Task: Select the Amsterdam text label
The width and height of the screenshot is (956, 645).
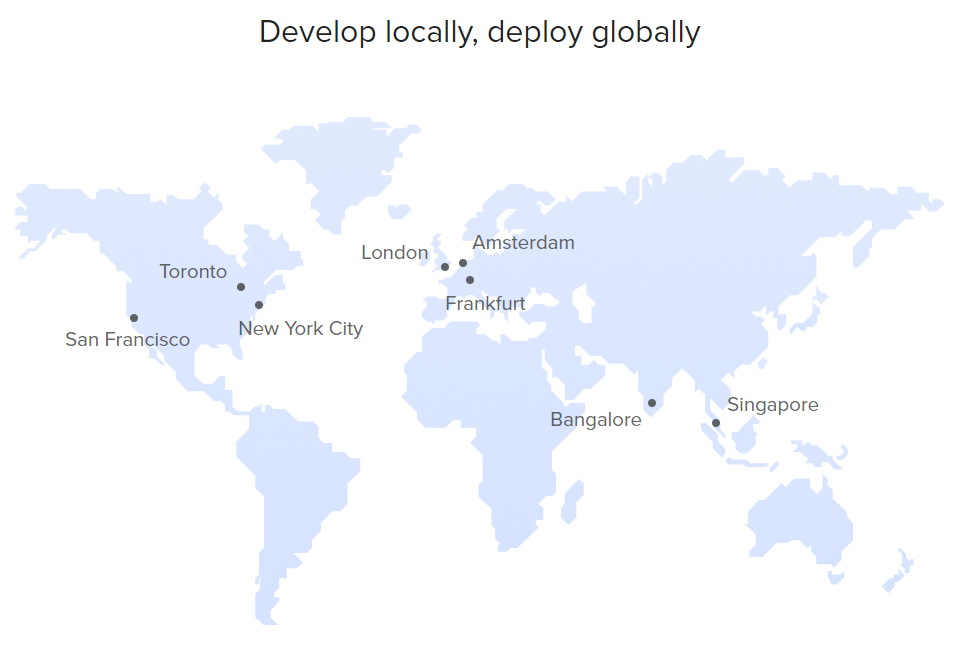Action: tap(524, 243)
